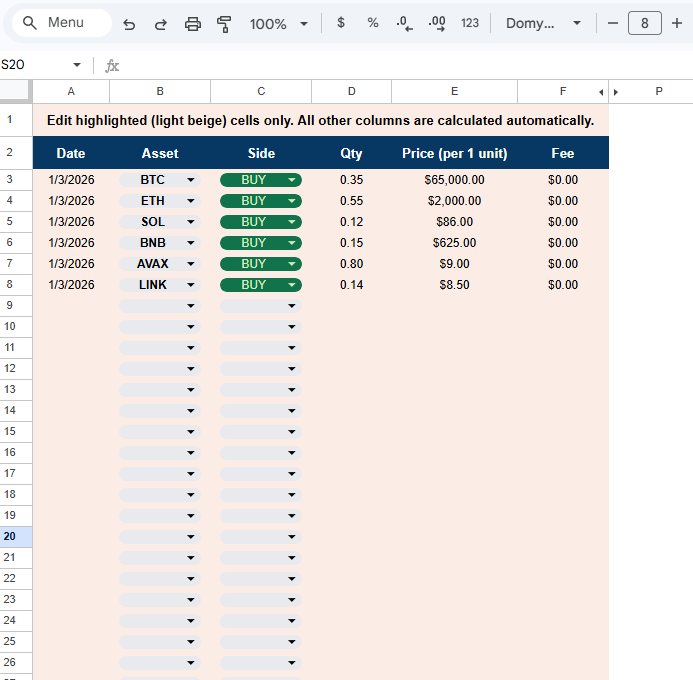Select the Fee header cell

point(563,153)
